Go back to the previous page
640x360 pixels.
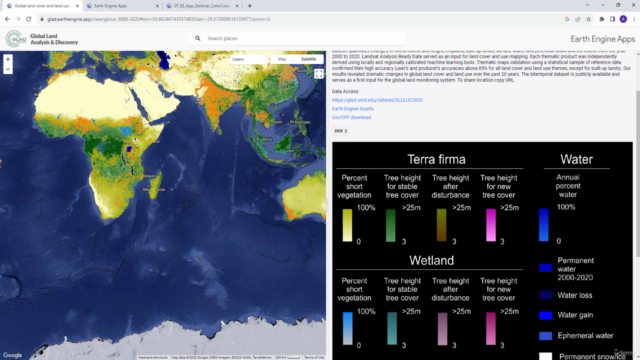pyautogui.click(x=7, y=19)
